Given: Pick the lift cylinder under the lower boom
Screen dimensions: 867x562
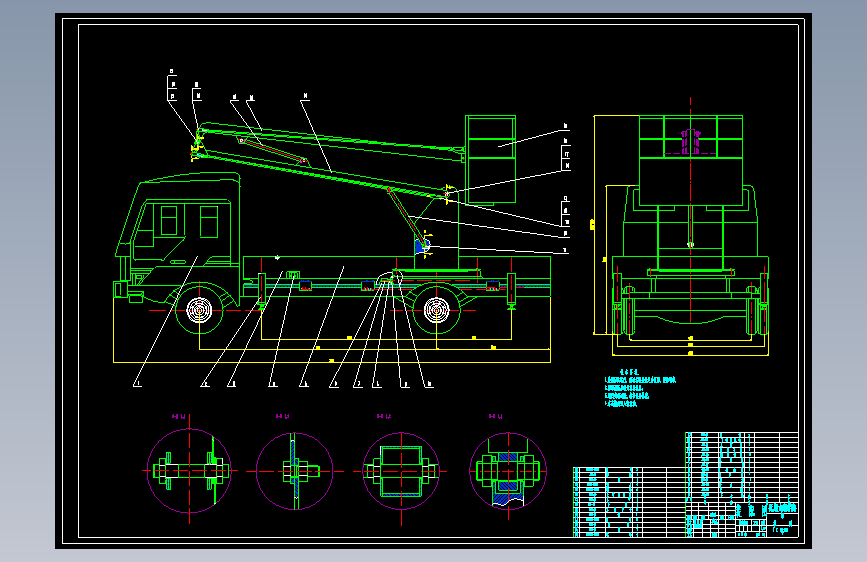Looking at the screenshot, I should 408,217.
